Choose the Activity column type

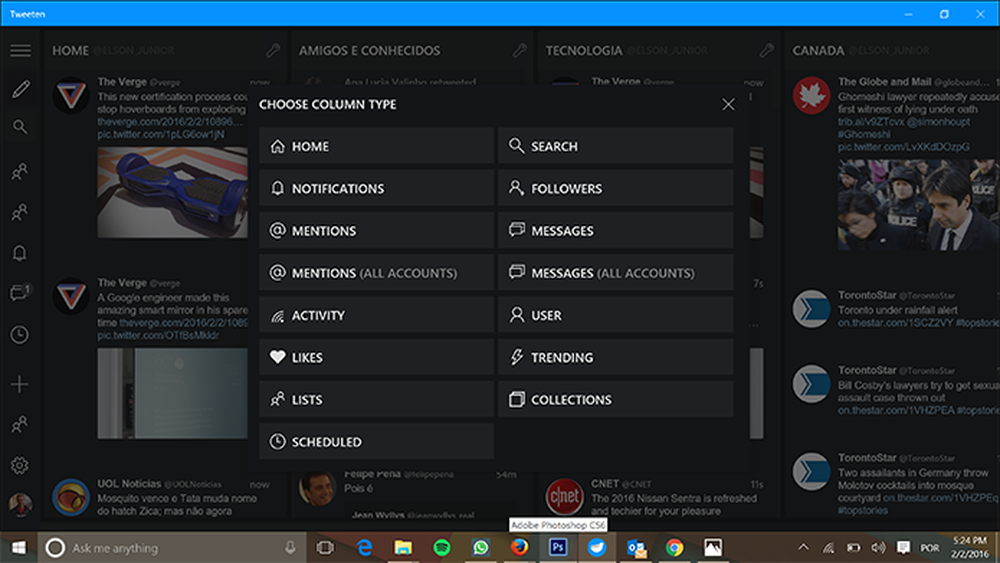[376, 315]
